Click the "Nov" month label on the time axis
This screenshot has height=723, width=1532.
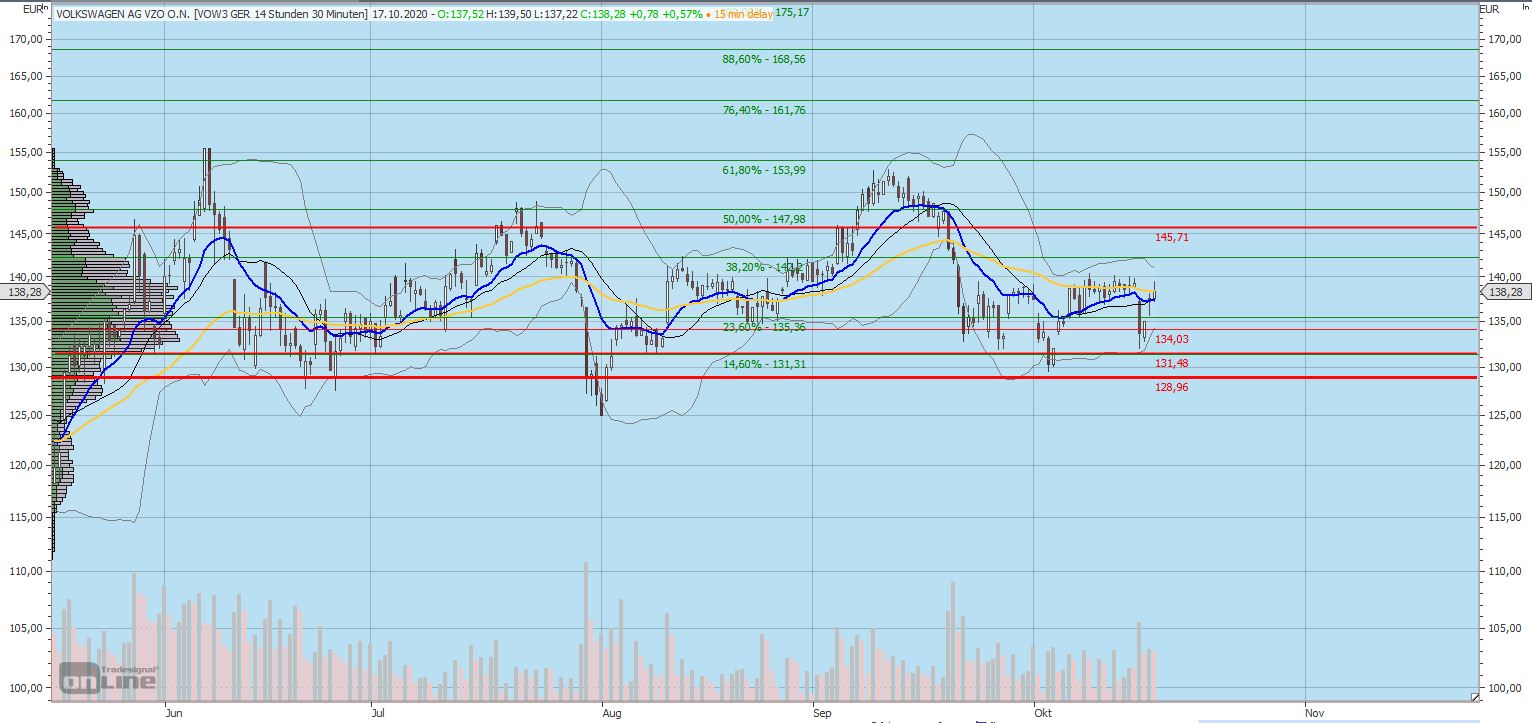click(x=1315, y=713)
